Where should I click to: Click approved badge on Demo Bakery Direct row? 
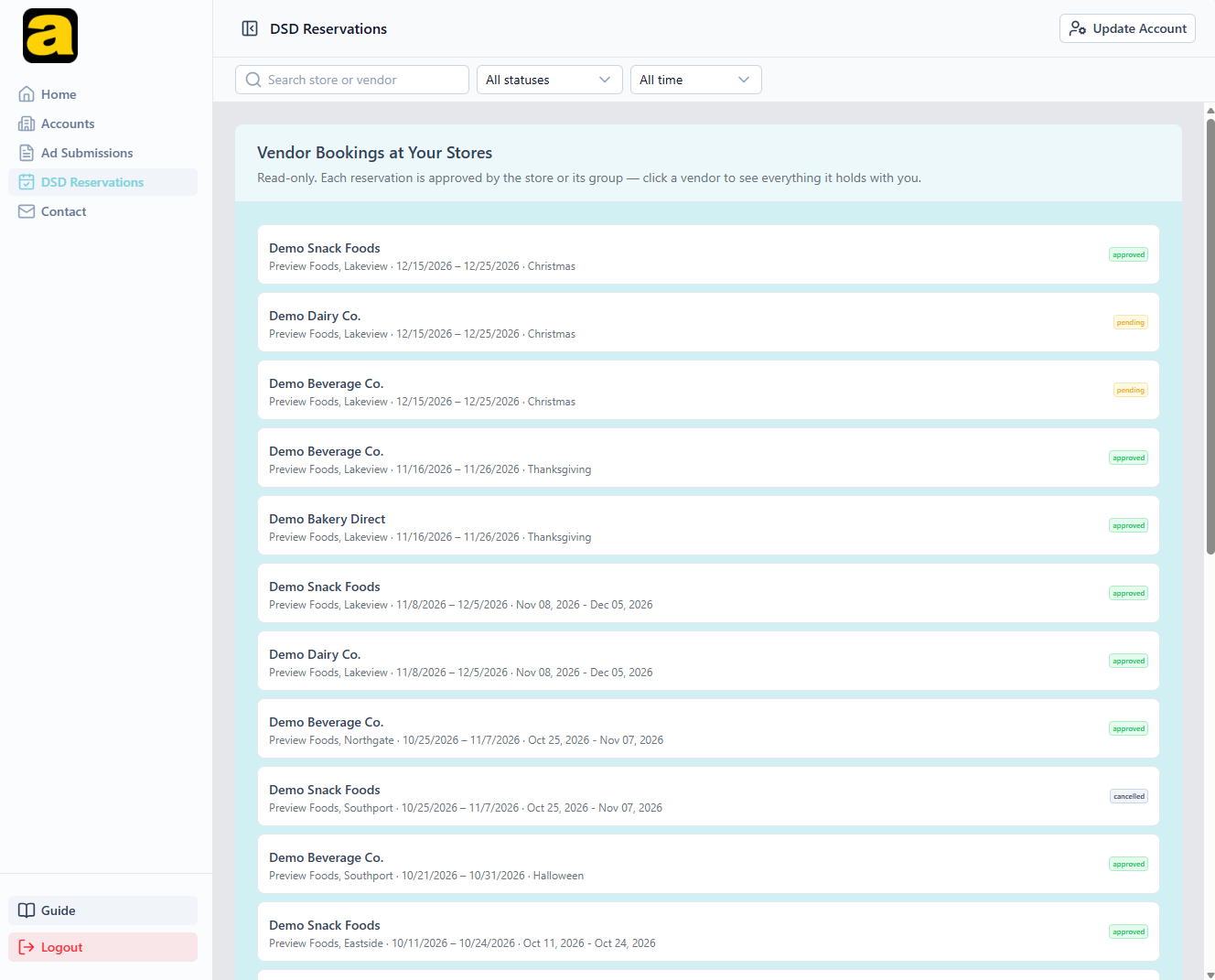1128,525
